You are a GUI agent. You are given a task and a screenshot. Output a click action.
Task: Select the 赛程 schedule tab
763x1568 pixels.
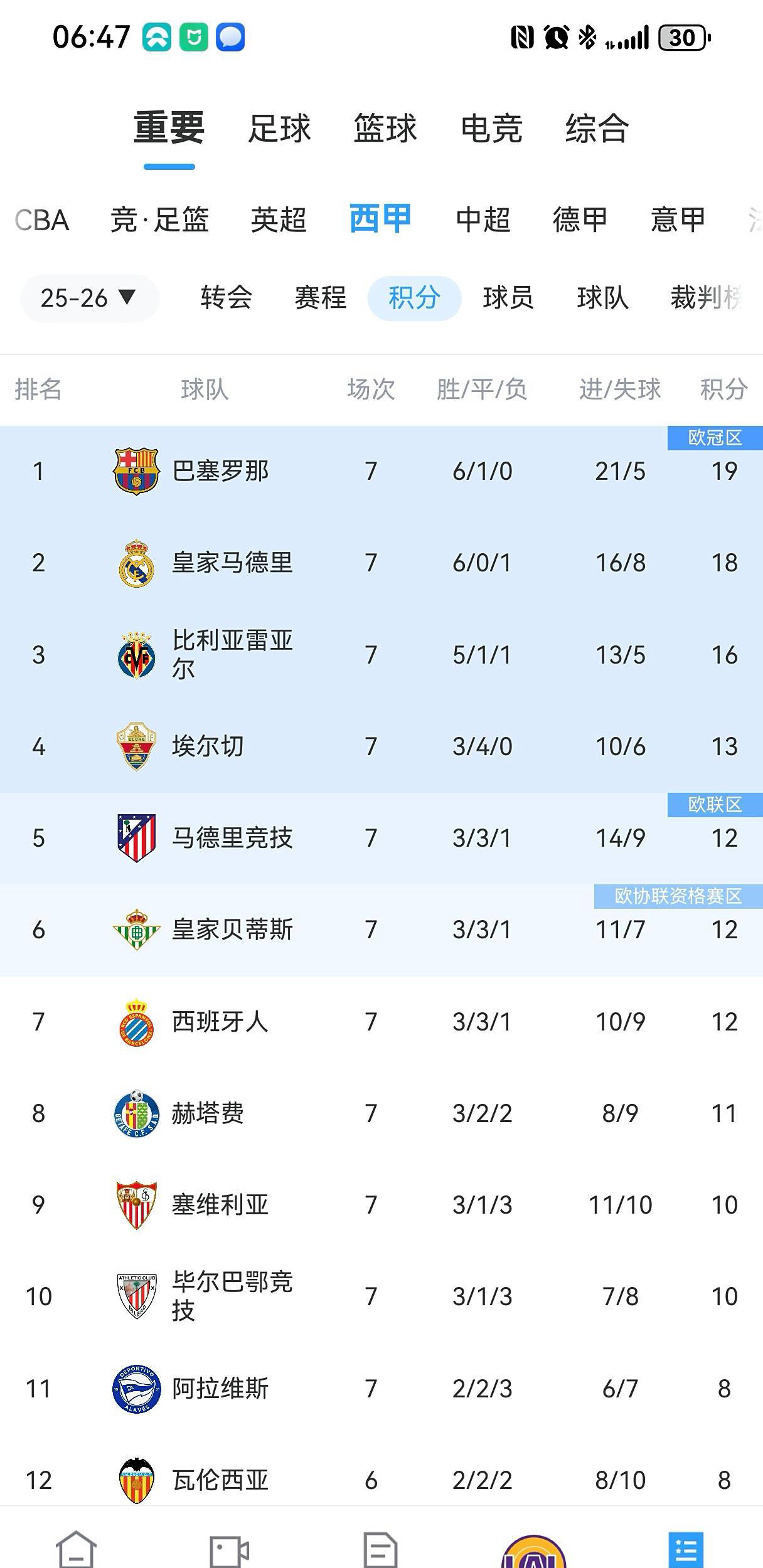point(320,298)
